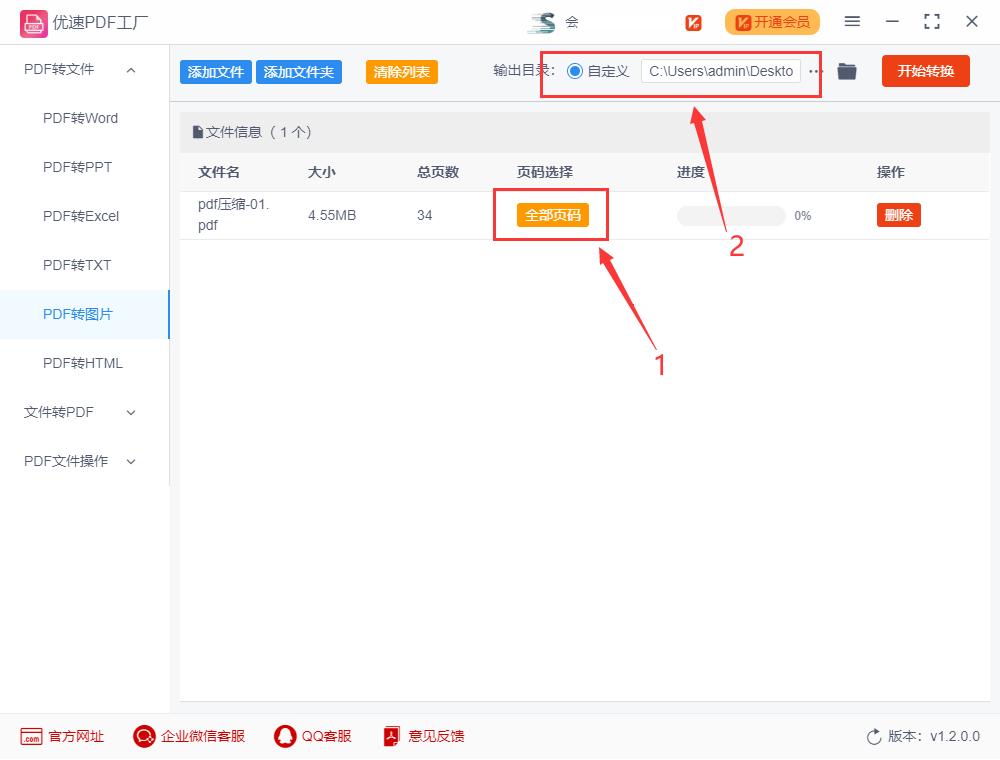Click the 开始转换 button
The width and height of the screenshot is (1000, 760).
tap(925, 71)
